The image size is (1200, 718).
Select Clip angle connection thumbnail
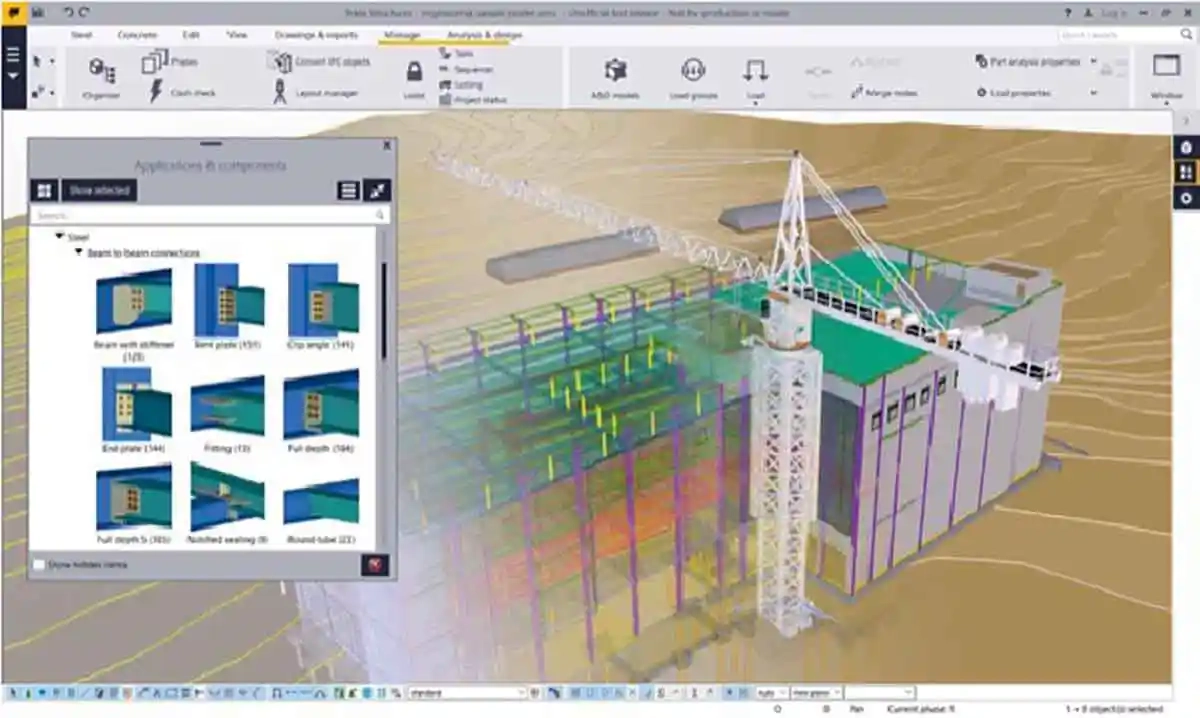pos(323,301)
